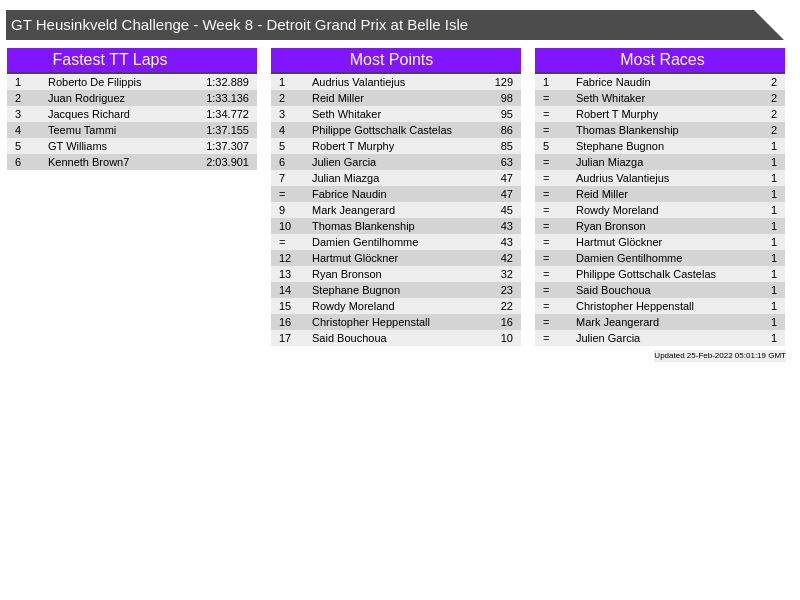Select Roberto De Filippis in Fastest TT Laps
The width and height of the screenshot is (800, 600).
point(94,82)
